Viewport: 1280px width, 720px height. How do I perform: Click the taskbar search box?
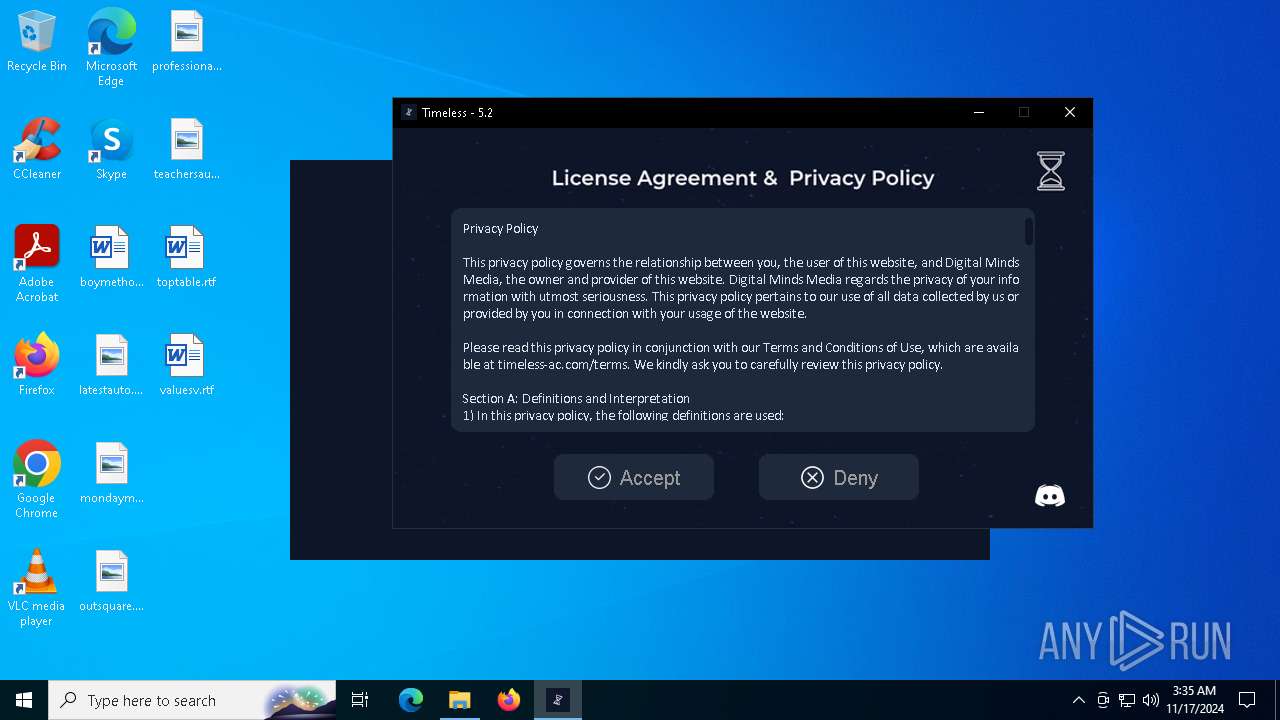coord(192,700)
